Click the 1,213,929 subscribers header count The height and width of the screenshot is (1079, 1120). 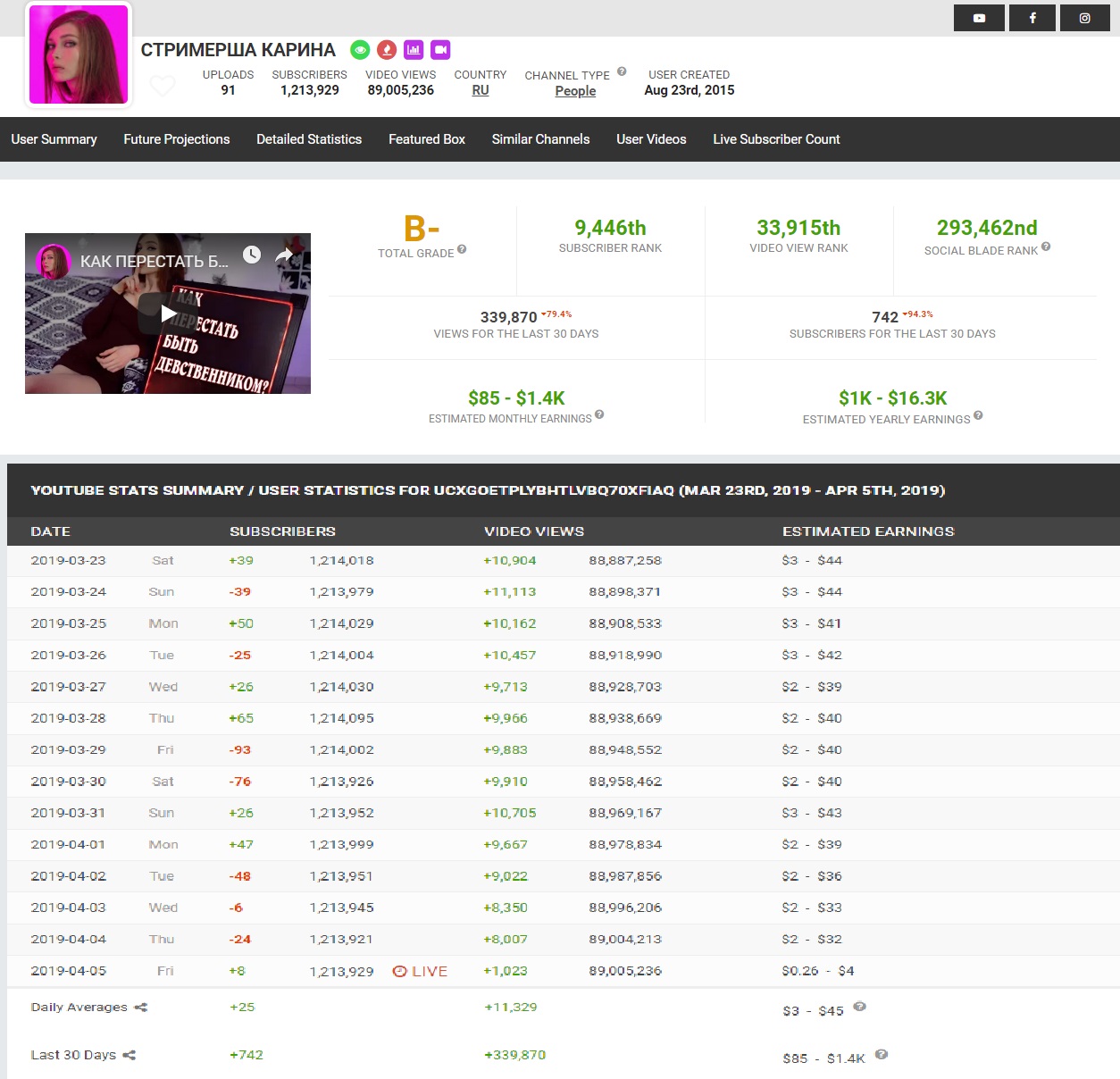tap(310, 90)
